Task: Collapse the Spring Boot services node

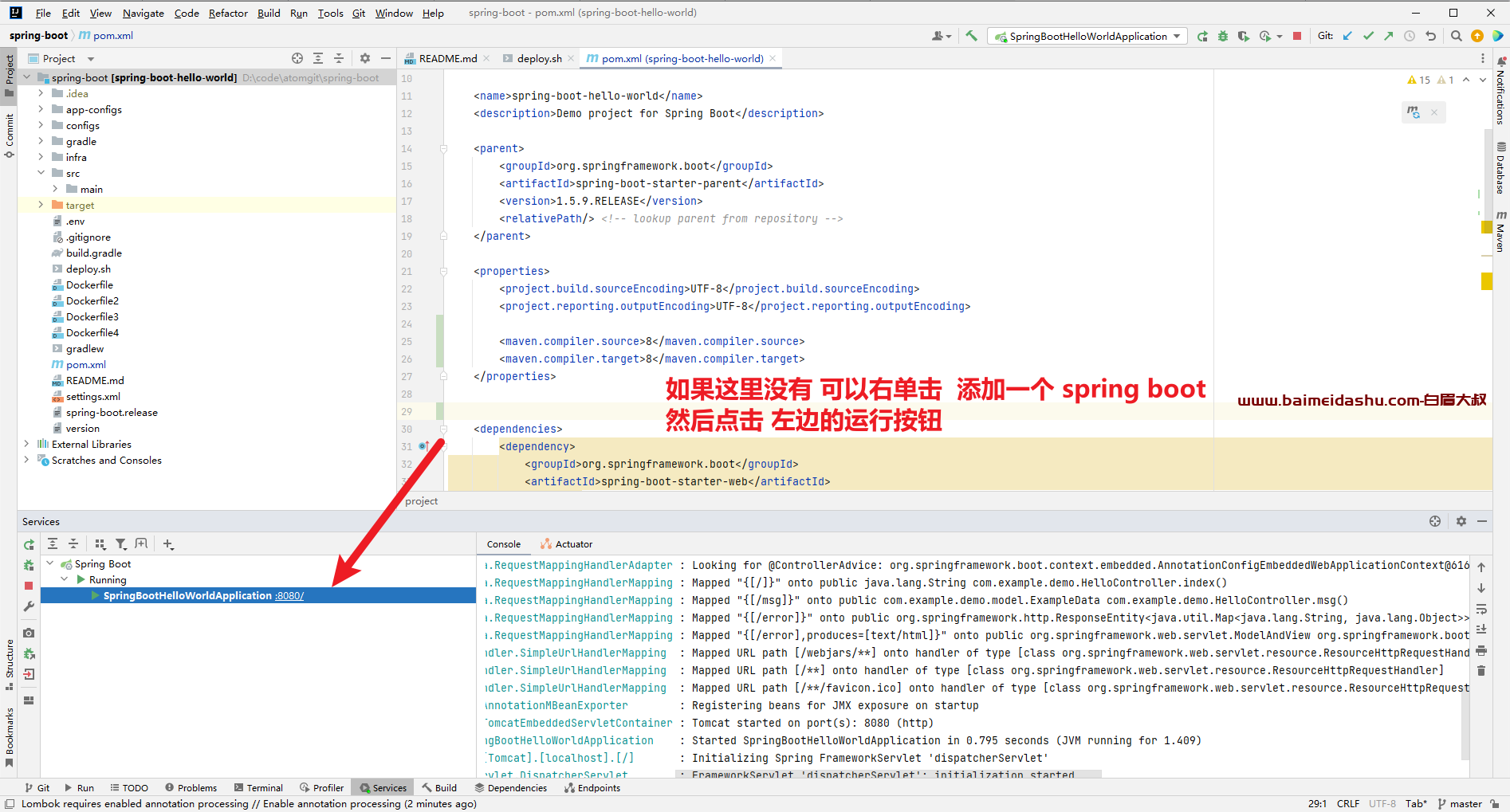Action: click(x=50, y=563)
